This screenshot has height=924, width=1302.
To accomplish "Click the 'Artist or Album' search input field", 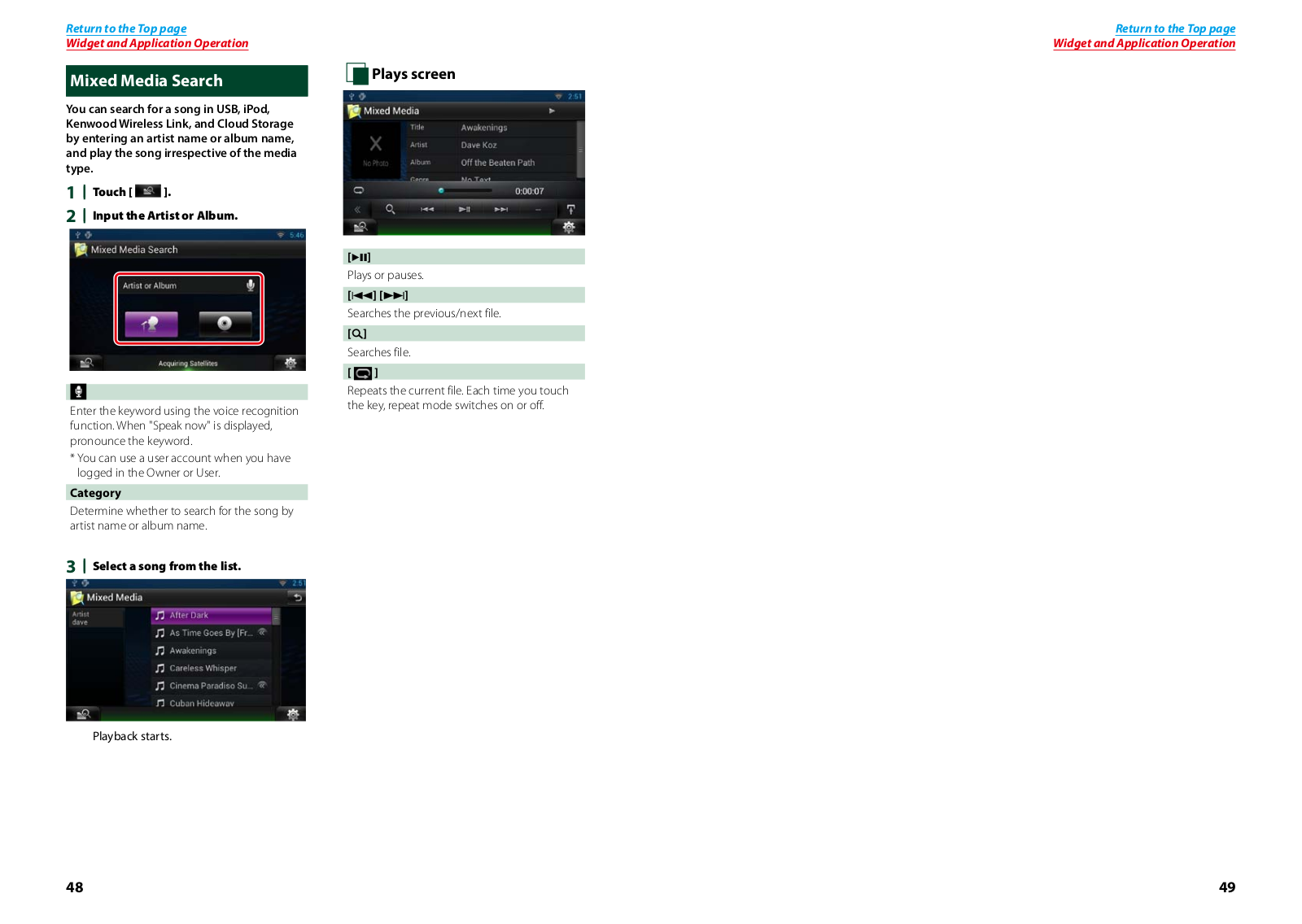I will click(x=188, y=285).
